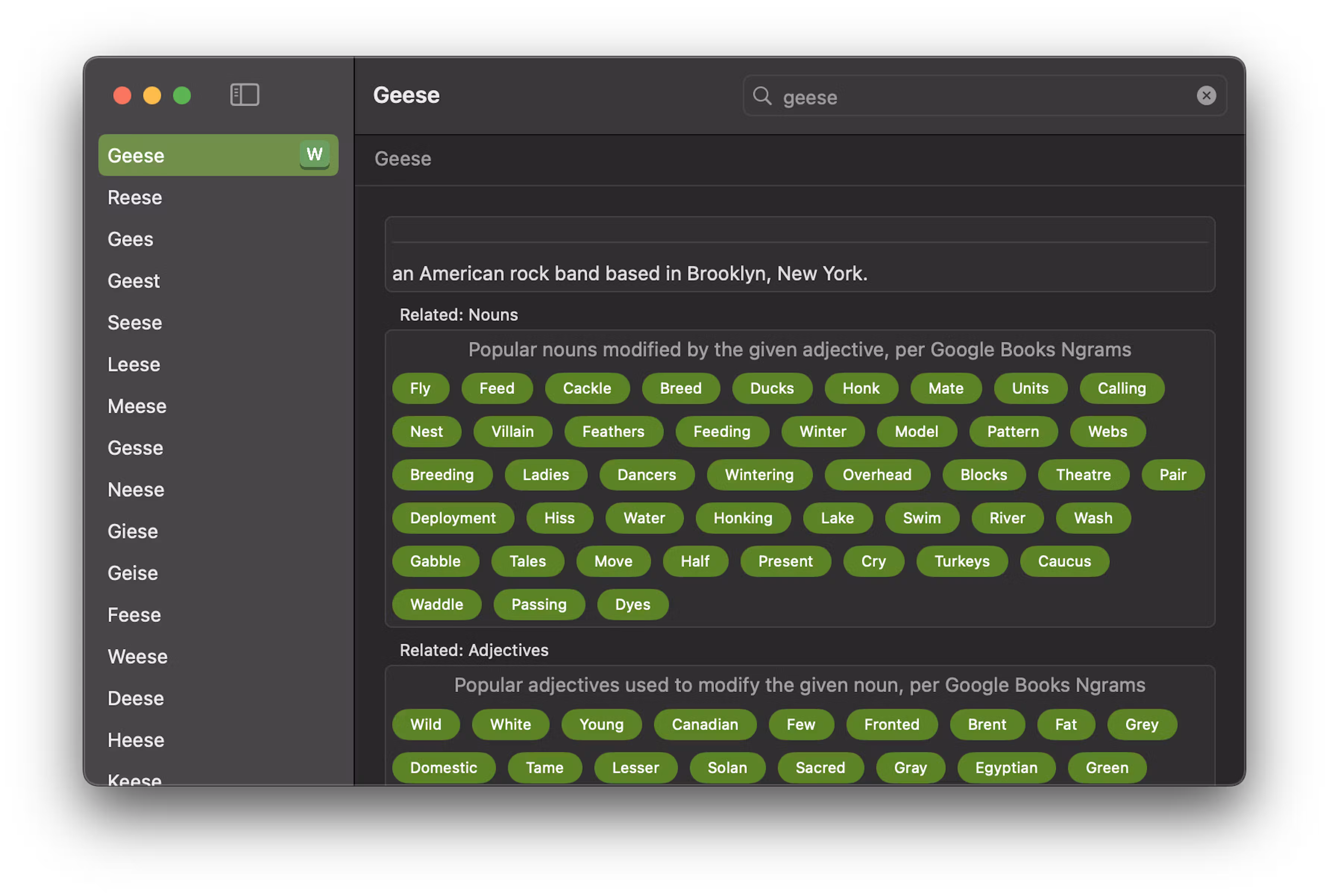Click the Egyptian adjective tag
1329x896 pixels.
[1006, 768]
